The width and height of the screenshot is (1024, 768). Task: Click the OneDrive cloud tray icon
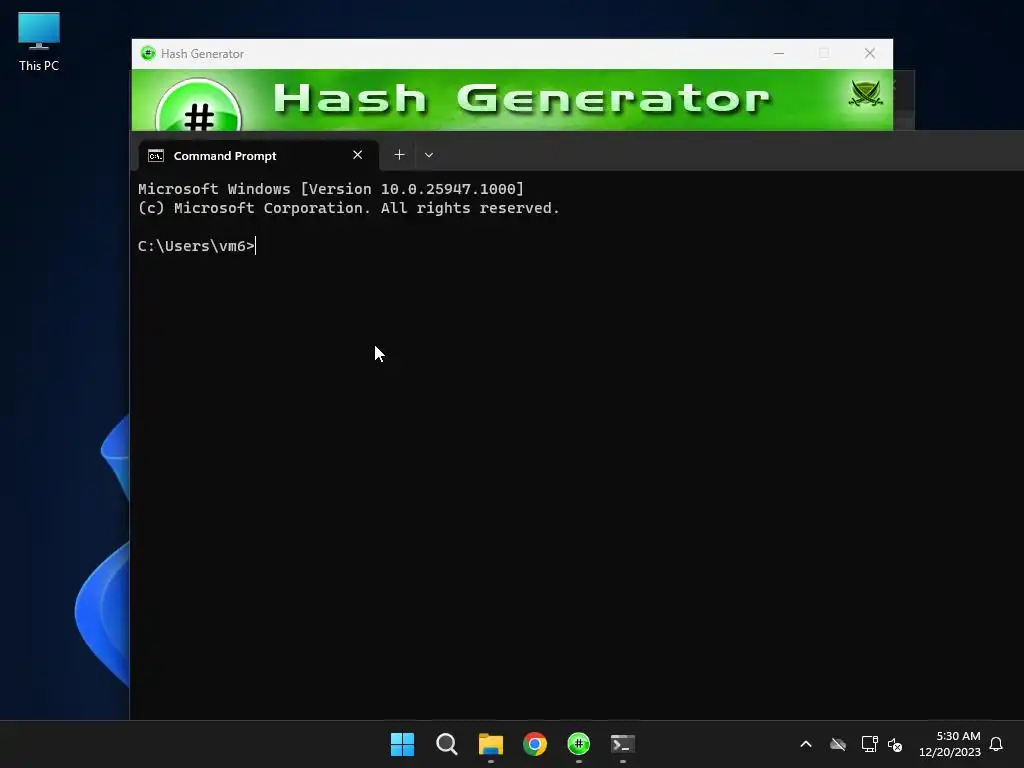click(838, 744)
